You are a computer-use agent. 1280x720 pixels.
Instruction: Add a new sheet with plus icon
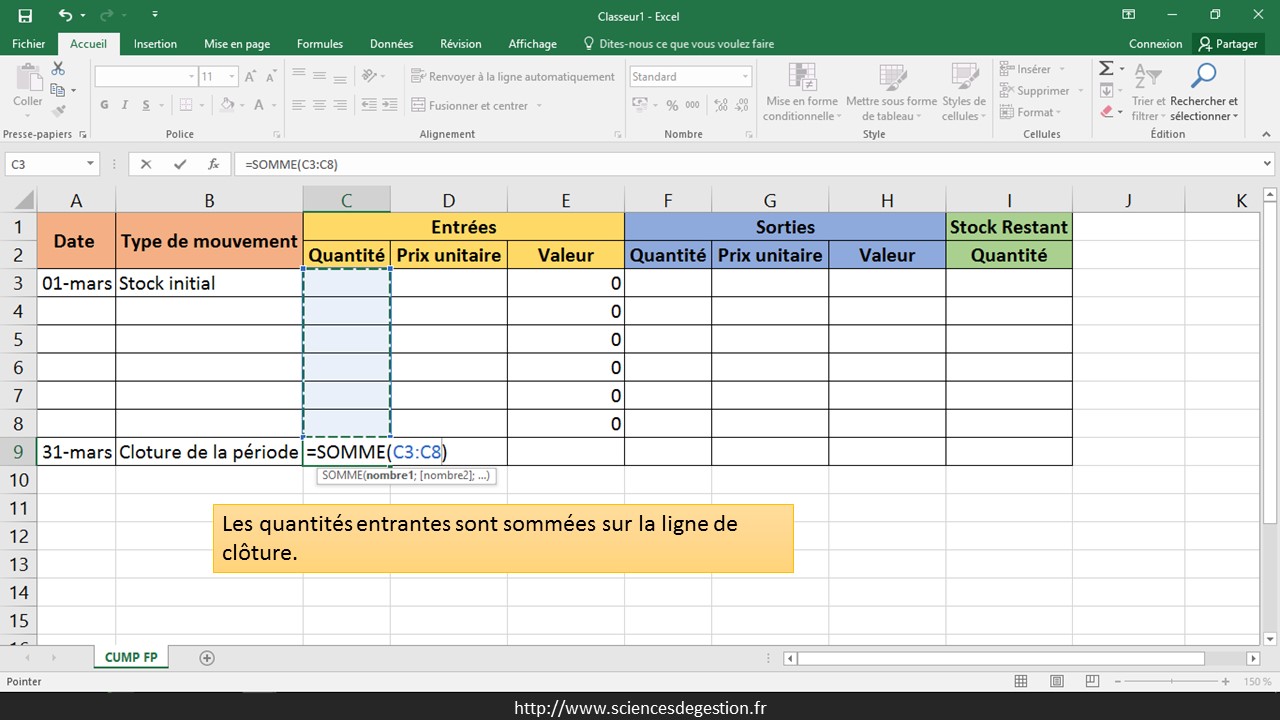(207, 657)
